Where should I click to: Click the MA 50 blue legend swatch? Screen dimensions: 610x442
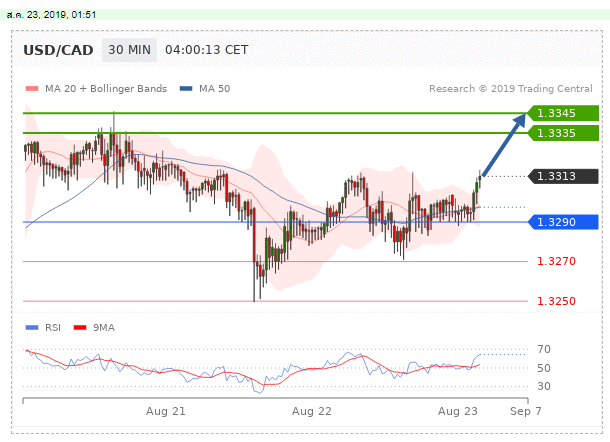[186, 89]
